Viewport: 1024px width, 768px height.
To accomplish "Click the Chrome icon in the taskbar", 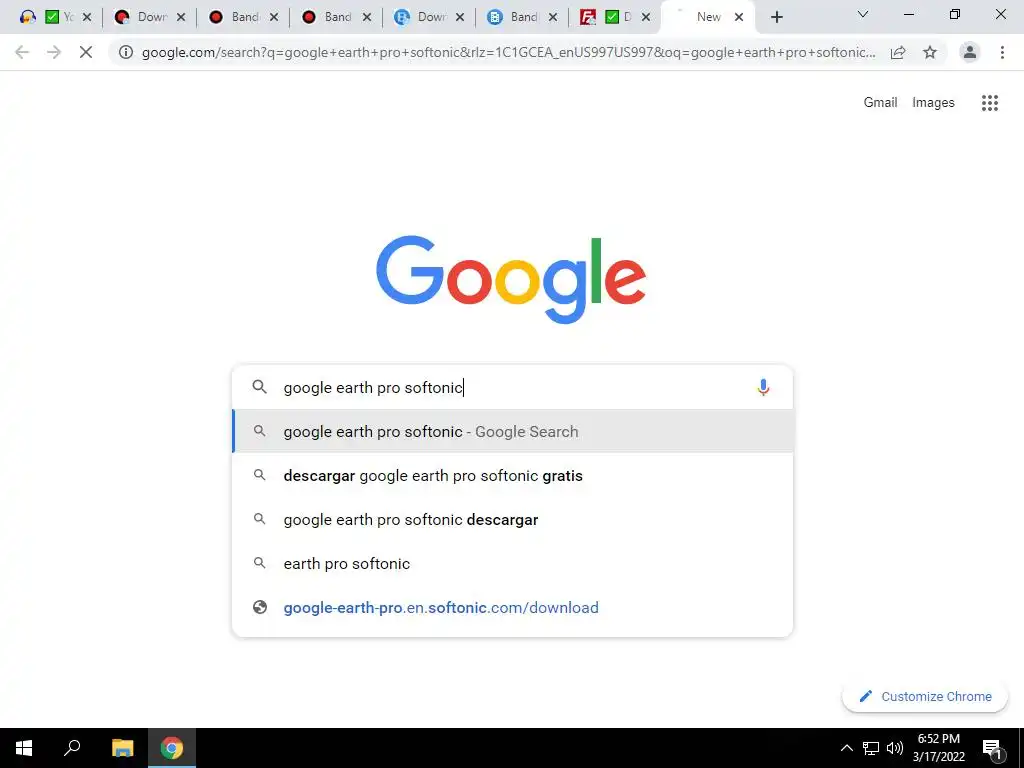I will coord(172,748).
